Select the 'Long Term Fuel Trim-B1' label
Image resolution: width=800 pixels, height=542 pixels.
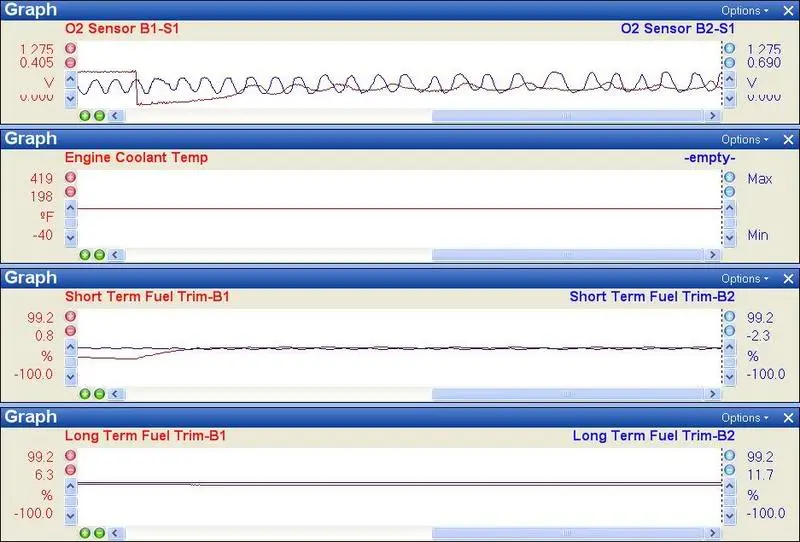click(145, 435)
